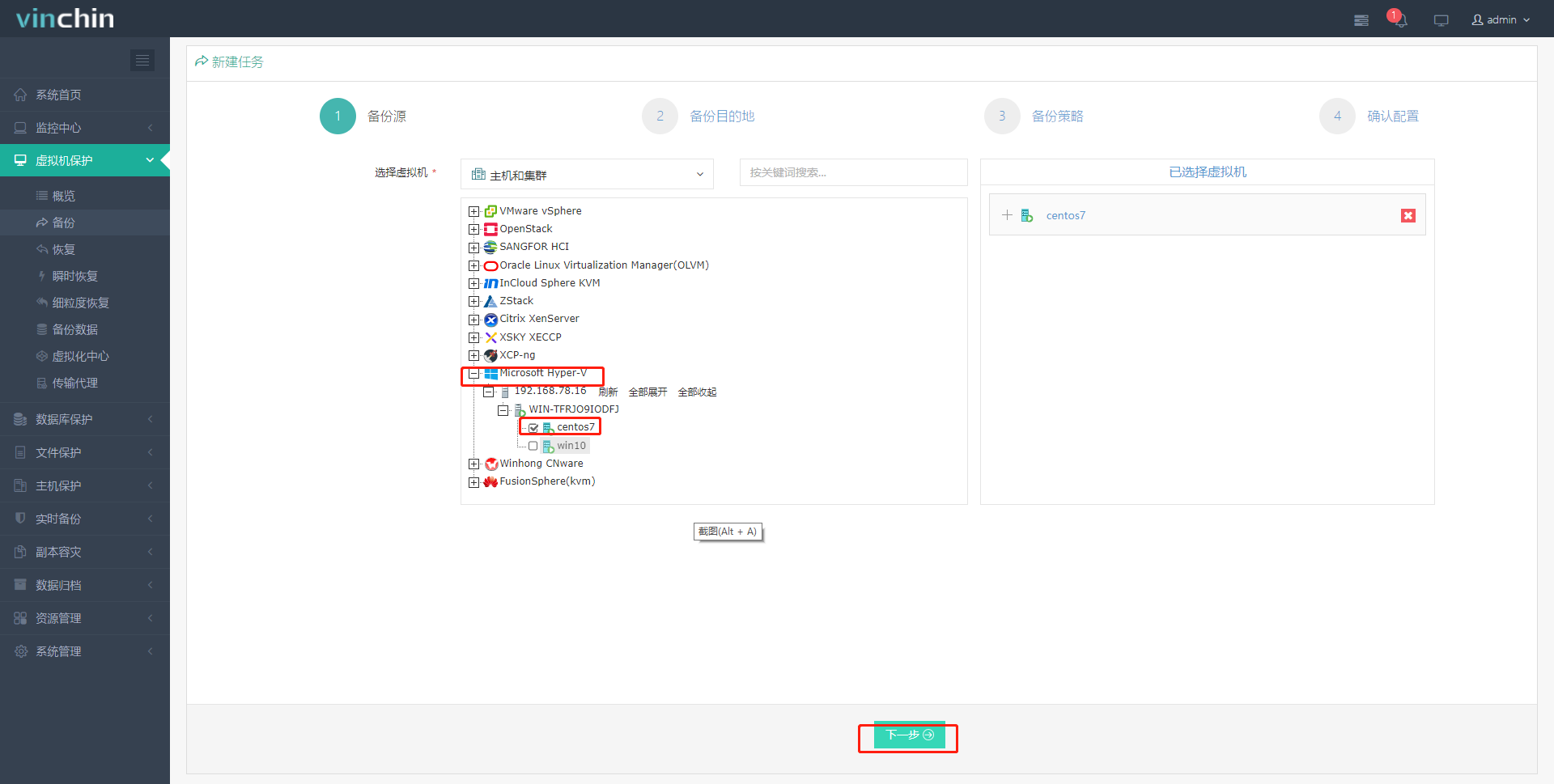This screenshot has width=1554, height=784.
Task: Click the keyword search input field
Action: pos(853,172)
